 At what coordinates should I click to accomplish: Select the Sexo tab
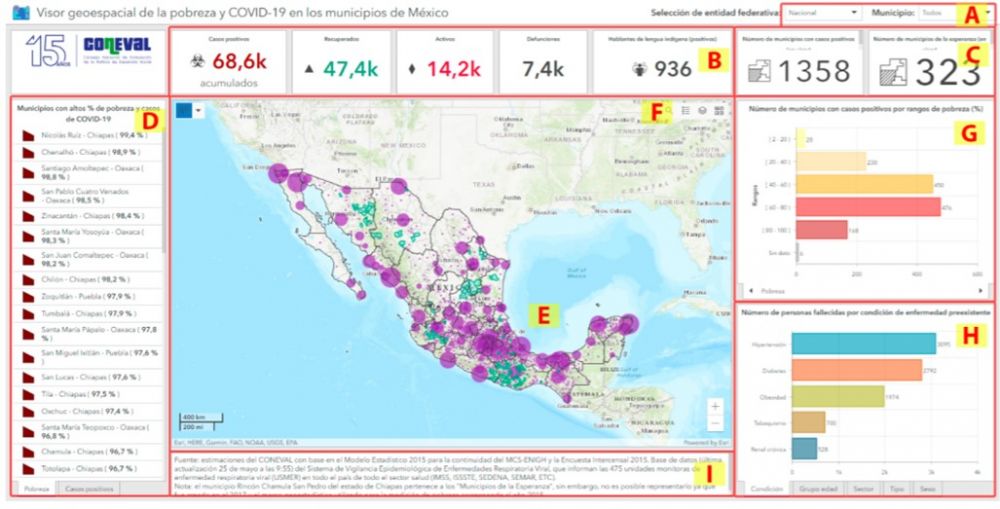(927, 487)
